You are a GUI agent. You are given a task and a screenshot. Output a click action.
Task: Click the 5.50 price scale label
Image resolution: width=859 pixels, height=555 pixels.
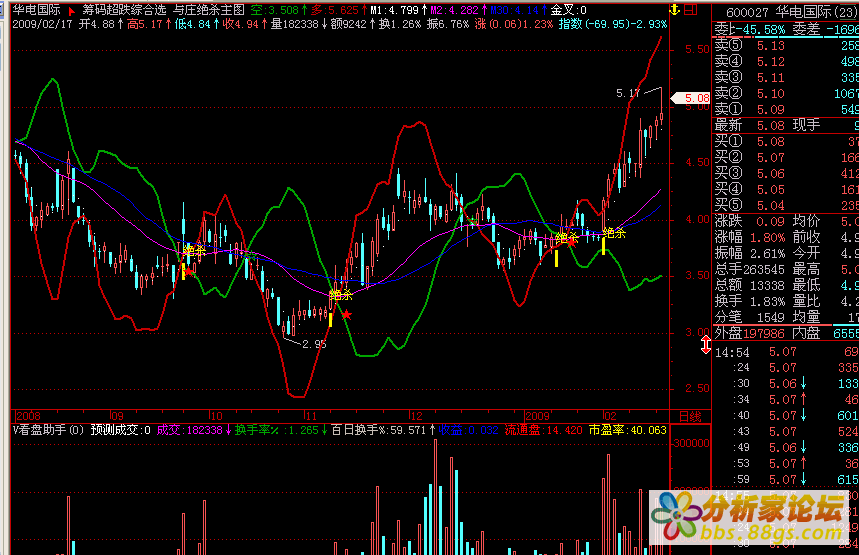click(x=697, y=49)
